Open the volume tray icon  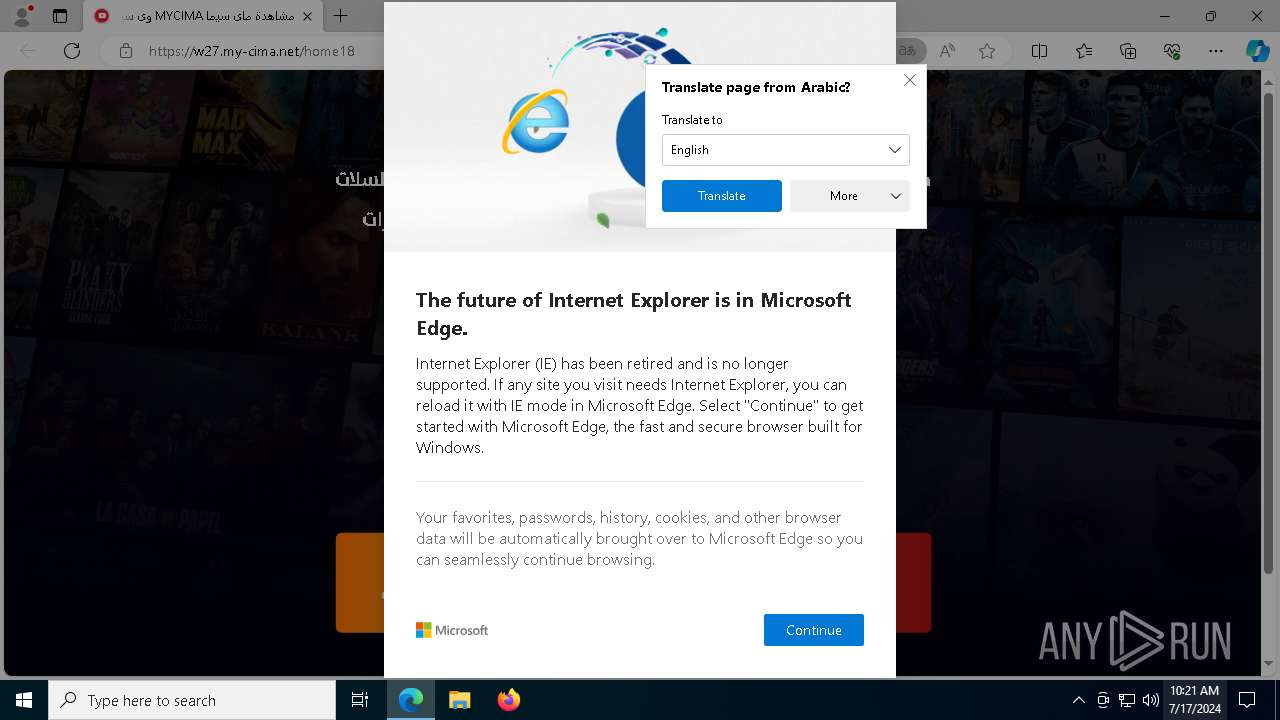[x=1151, y=700]
